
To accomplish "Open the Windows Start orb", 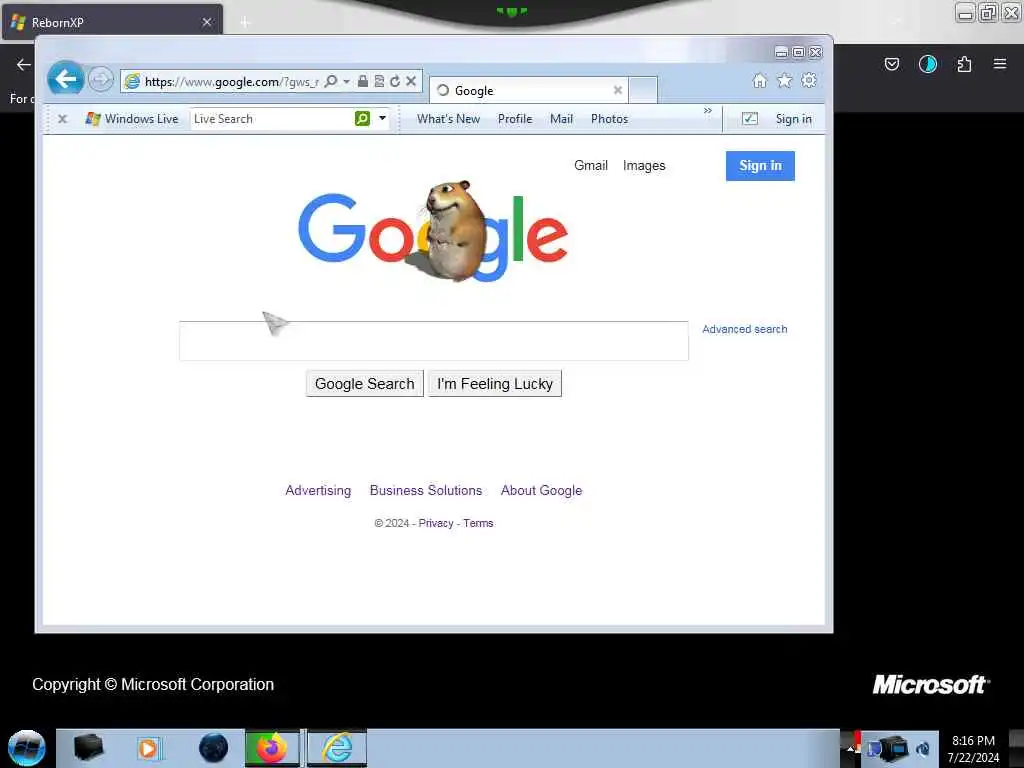I will point(26,748).
